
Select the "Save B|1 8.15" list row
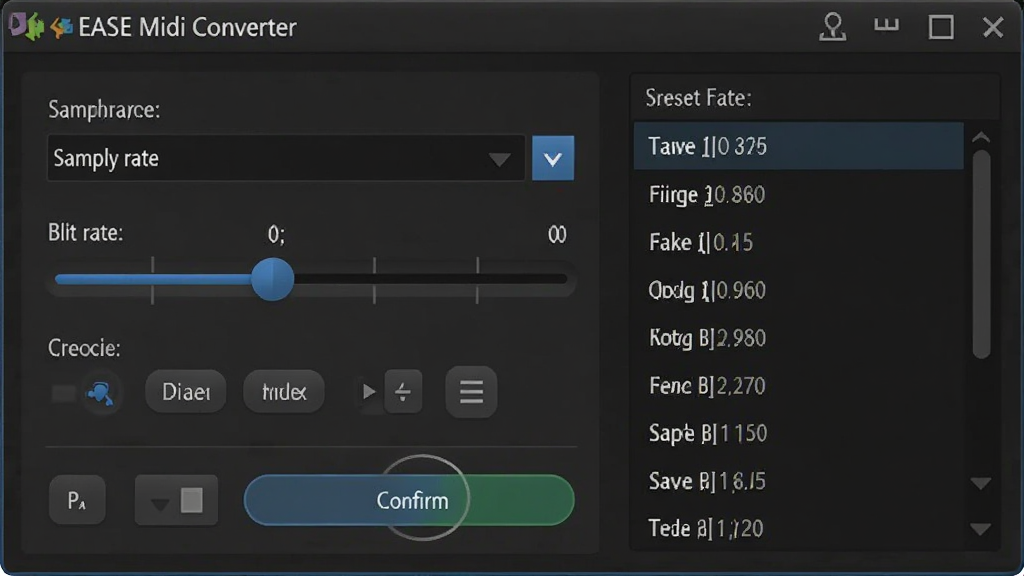799,481
